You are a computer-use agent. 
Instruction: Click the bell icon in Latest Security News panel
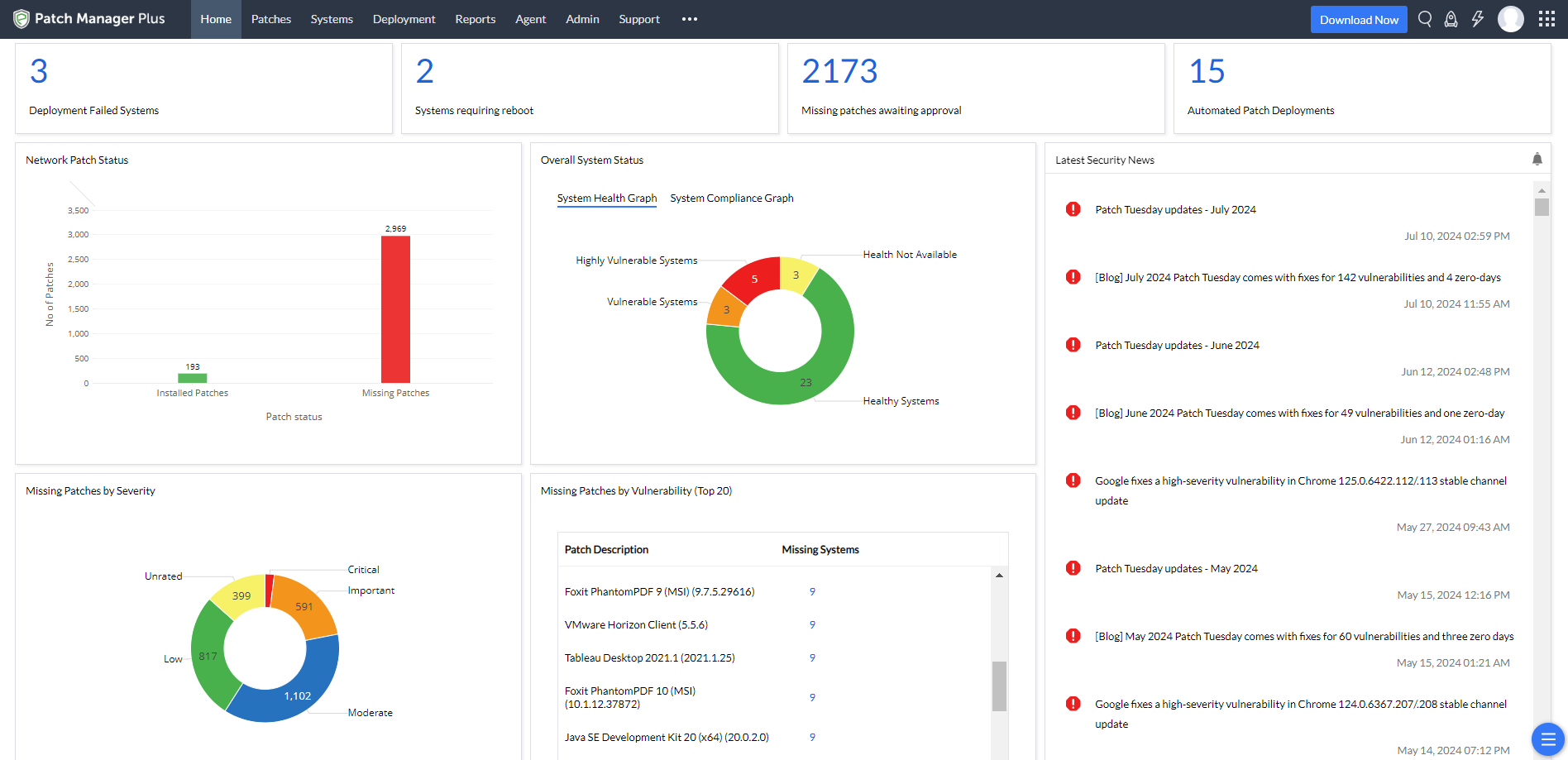coord(1537,159)
